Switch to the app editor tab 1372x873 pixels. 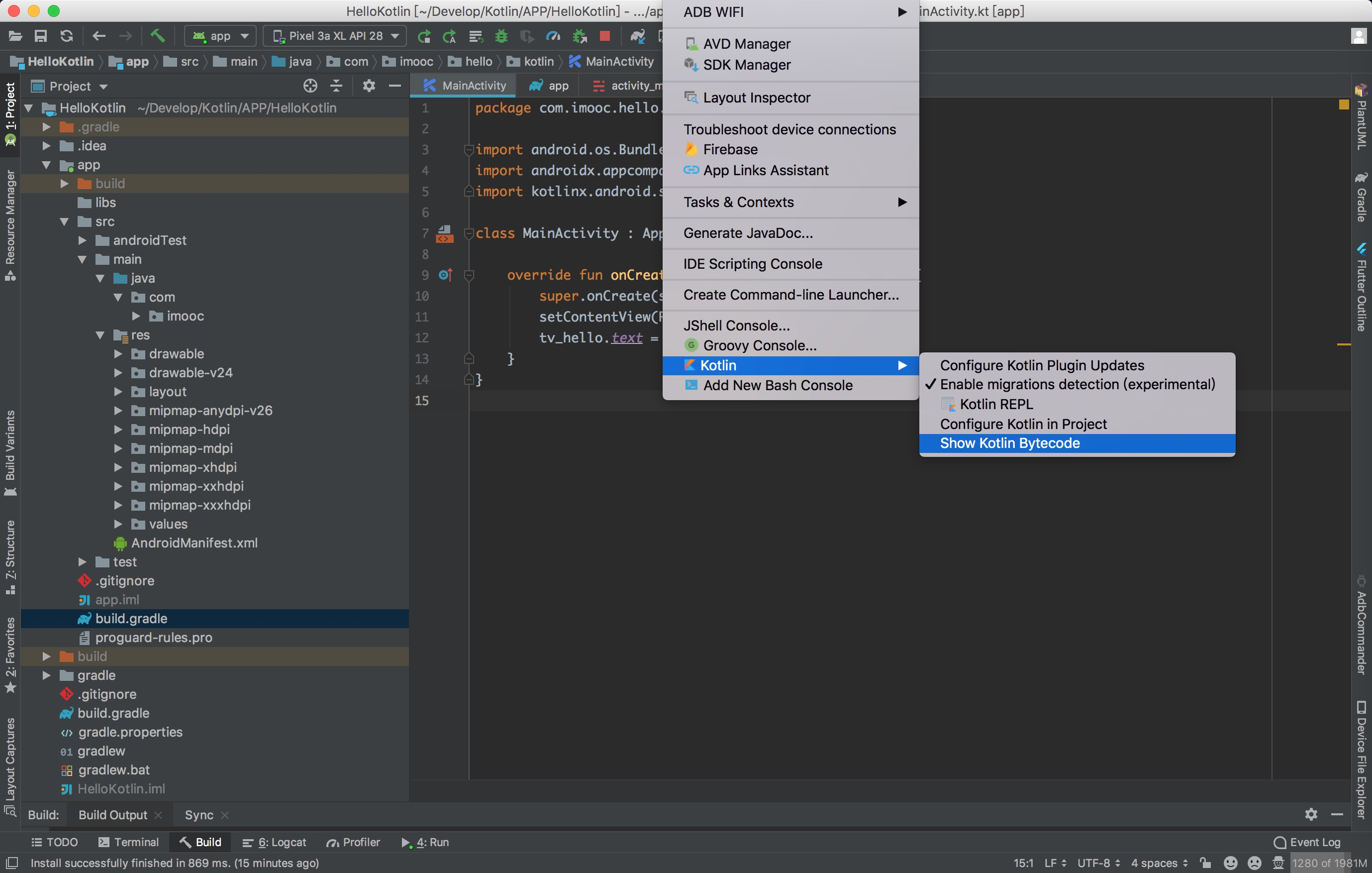click(548, 86)
